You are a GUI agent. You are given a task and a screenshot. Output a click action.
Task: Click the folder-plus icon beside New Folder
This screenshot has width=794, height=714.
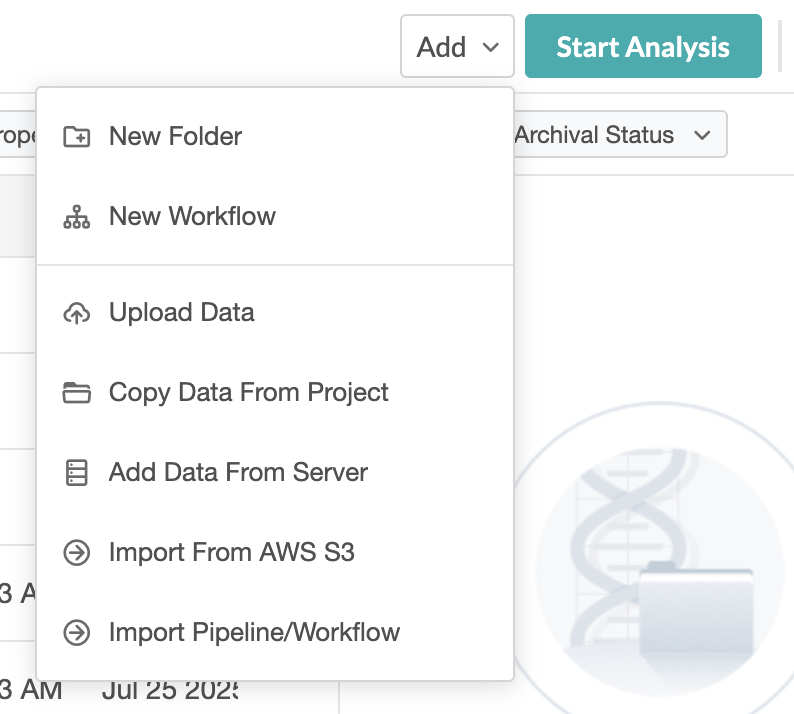[76, 137]
